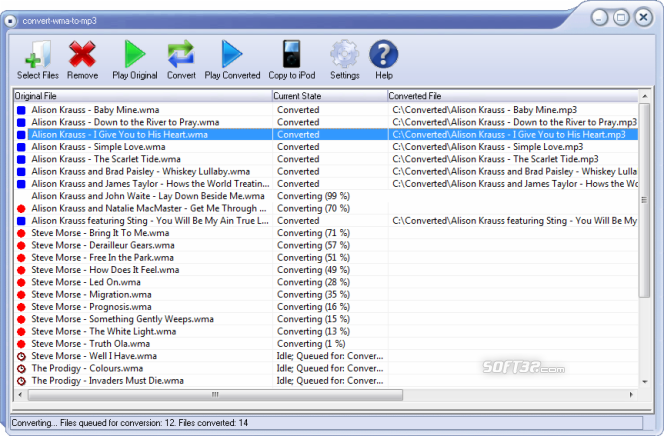Click the red dot beside Derailleur Gears.wma
664x436 pixels.
pos(21,246)
